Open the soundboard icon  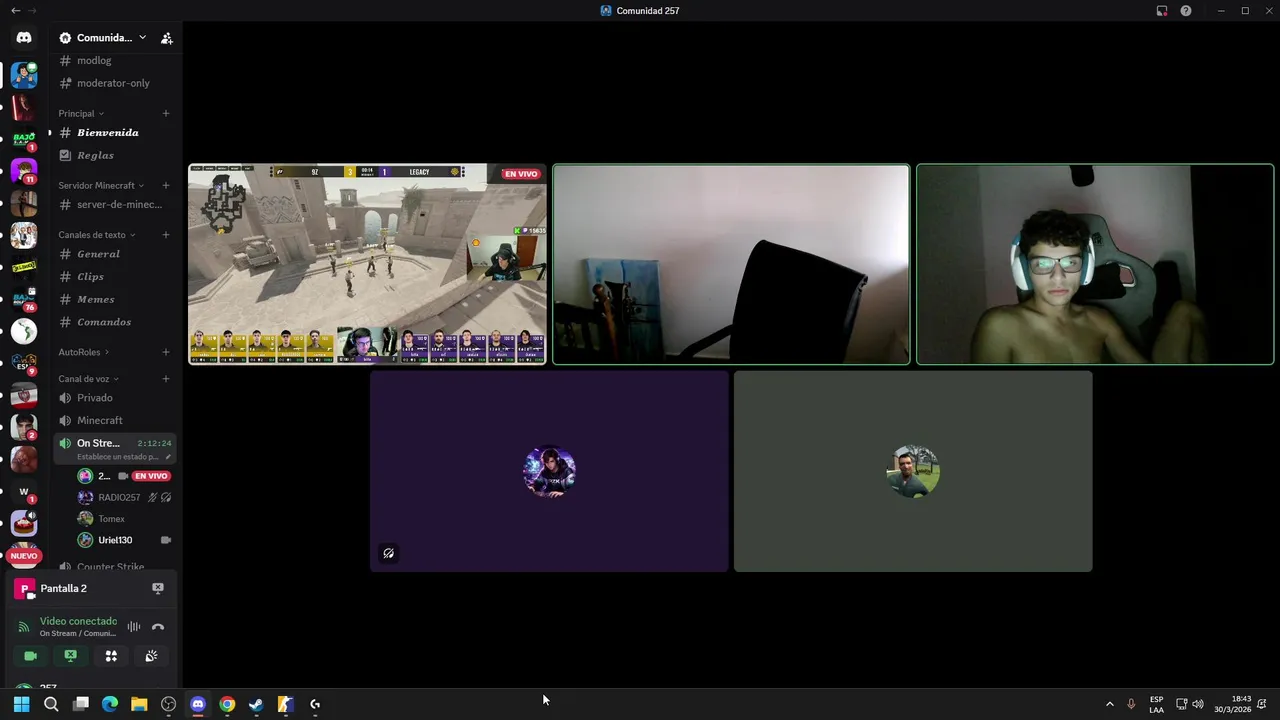click(x=151, y=656)
